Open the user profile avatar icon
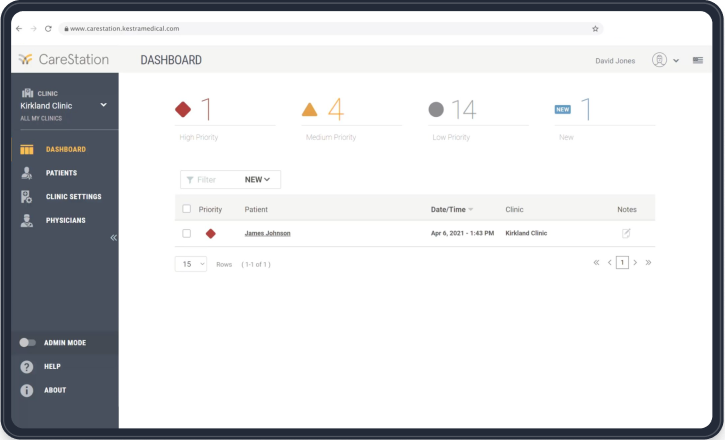This screenshot has width=725, height=440. coord(659,60)
